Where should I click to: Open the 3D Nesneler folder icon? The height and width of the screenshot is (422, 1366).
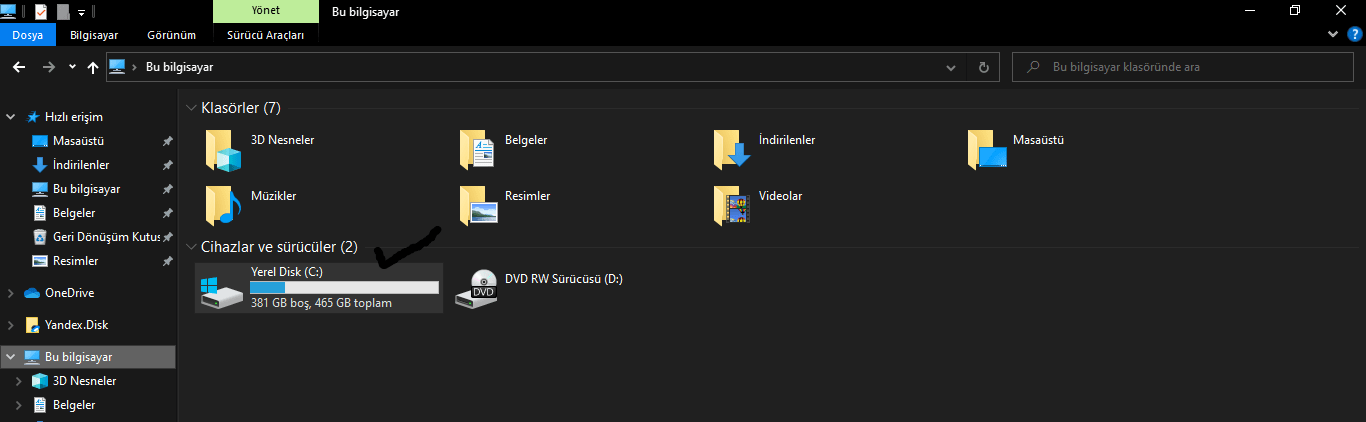click(x=224, y=149)
